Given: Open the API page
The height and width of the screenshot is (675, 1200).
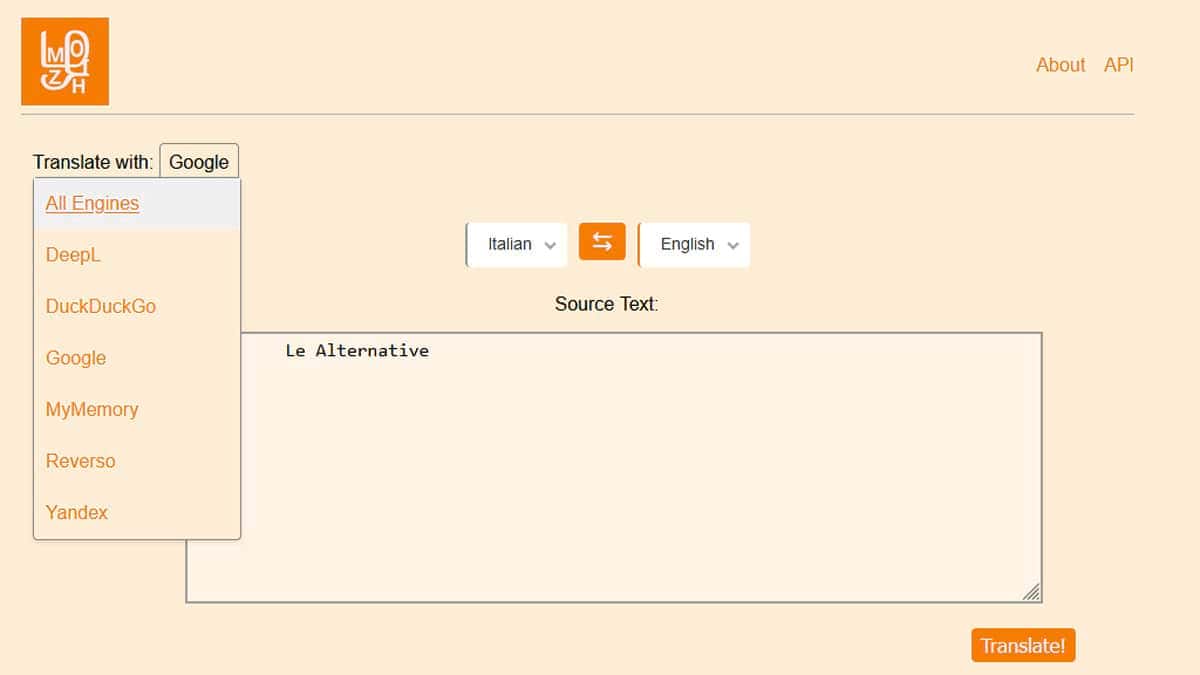Looking at the screenshot, I should 1119,64.
